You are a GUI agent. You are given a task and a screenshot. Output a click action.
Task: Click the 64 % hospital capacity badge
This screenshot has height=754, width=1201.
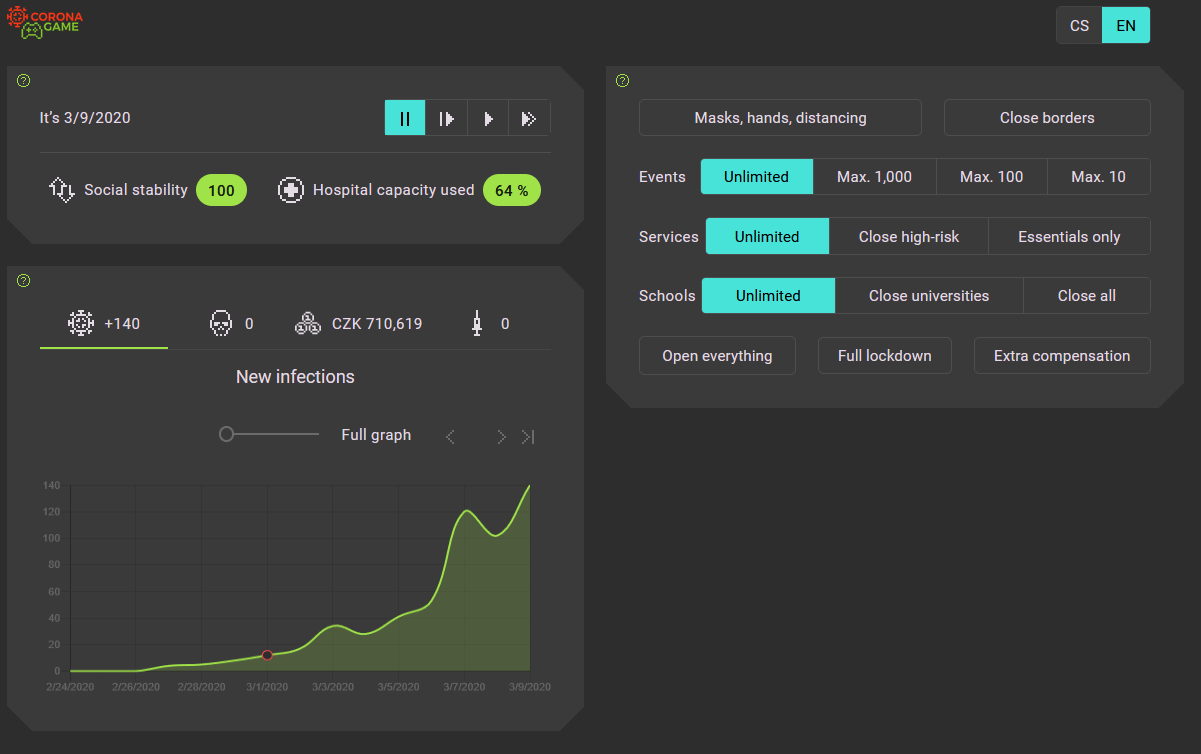click(512, 190)
